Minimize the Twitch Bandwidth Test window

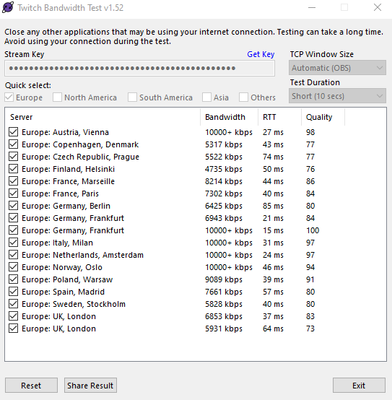coord(312,7)
